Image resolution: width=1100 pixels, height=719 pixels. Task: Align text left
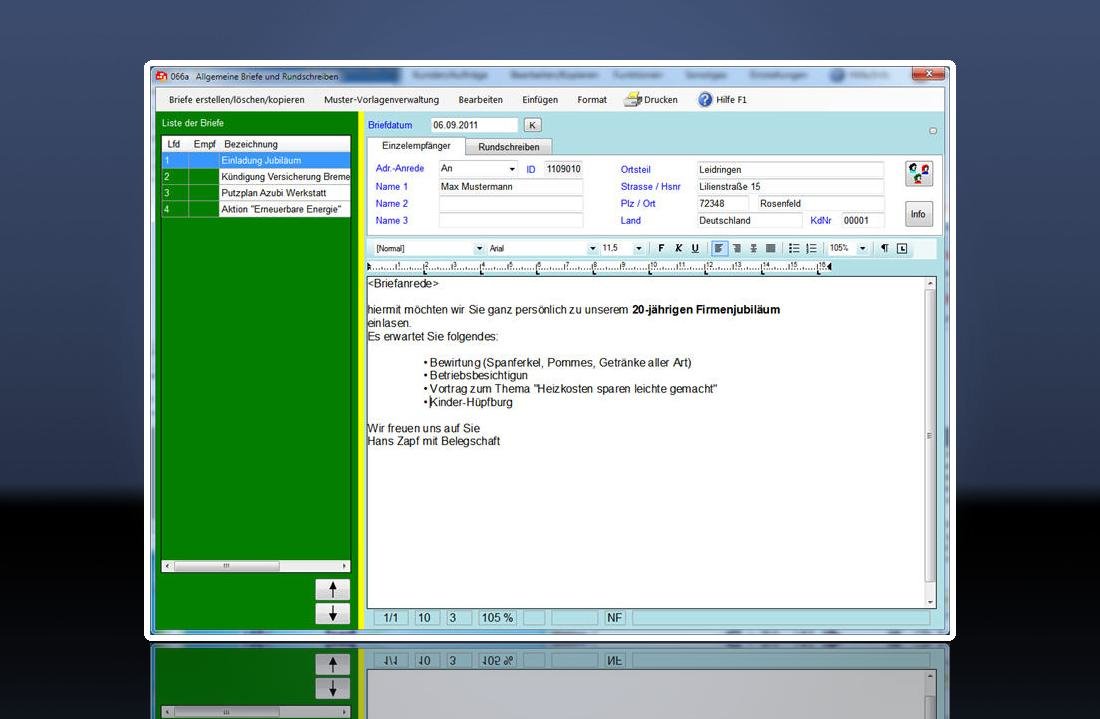[719, 248]
